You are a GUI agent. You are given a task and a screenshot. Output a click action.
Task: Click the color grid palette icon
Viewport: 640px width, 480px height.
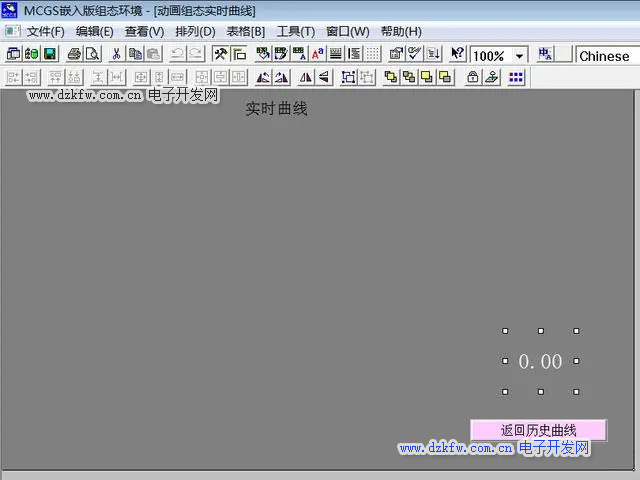click(x=516, y=77)
